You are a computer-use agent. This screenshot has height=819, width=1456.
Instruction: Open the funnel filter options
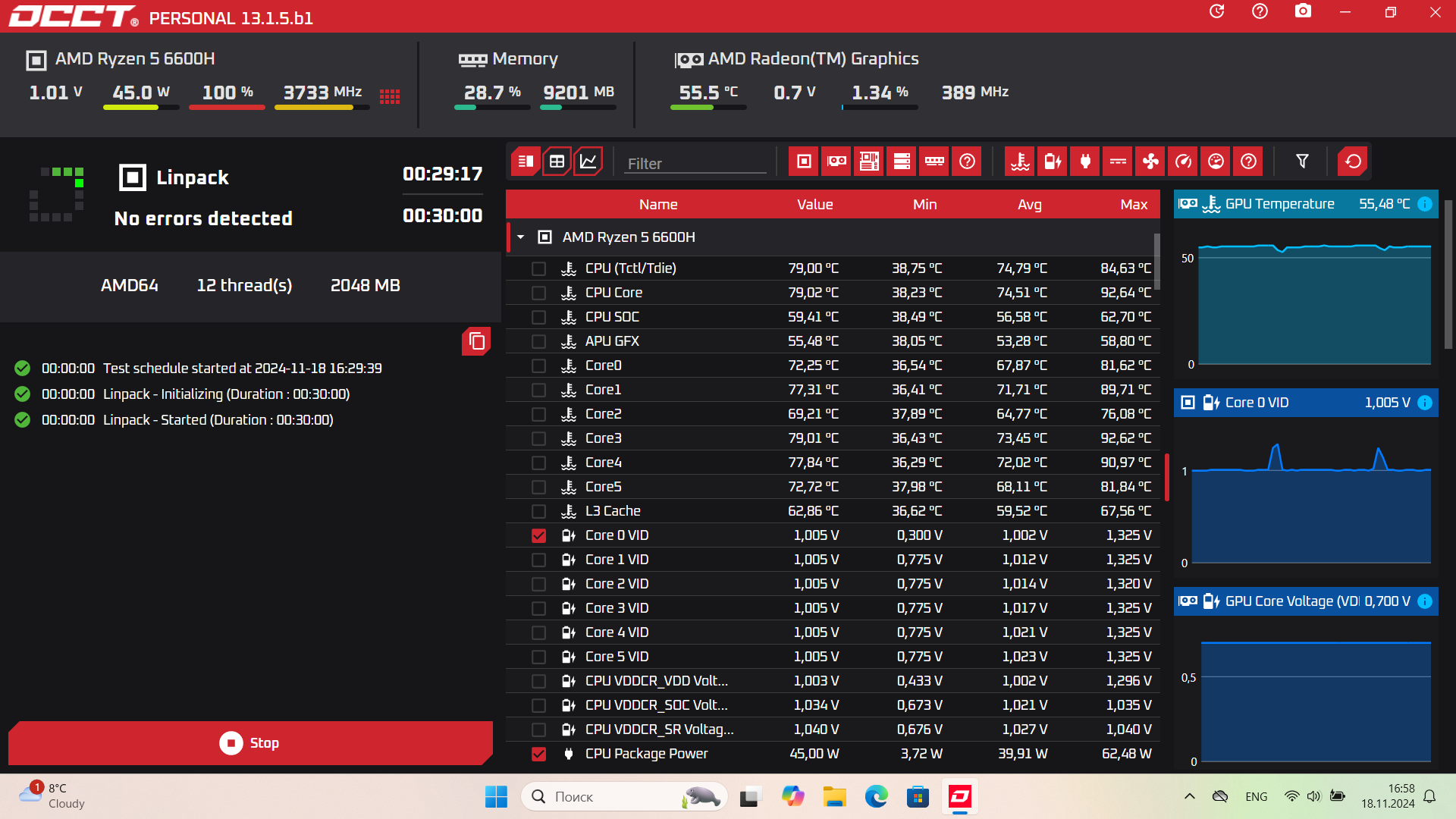tap(1302, 162)
